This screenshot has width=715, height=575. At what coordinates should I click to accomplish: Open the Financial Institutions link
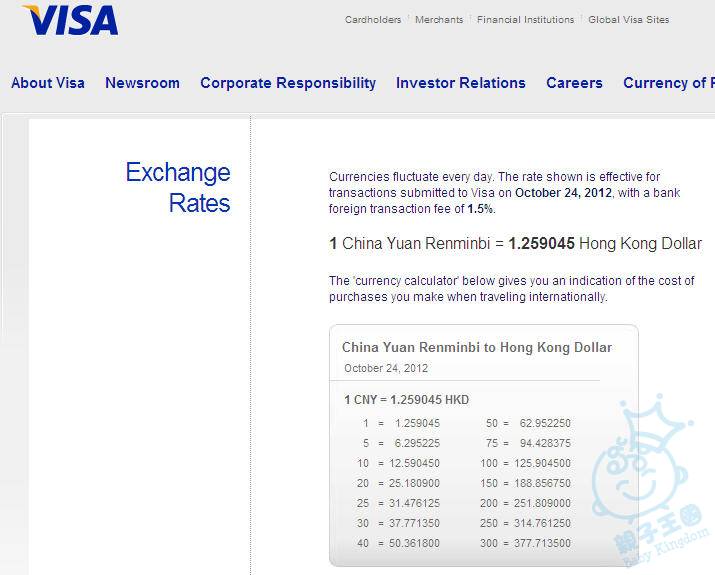(x=525, y=20)
